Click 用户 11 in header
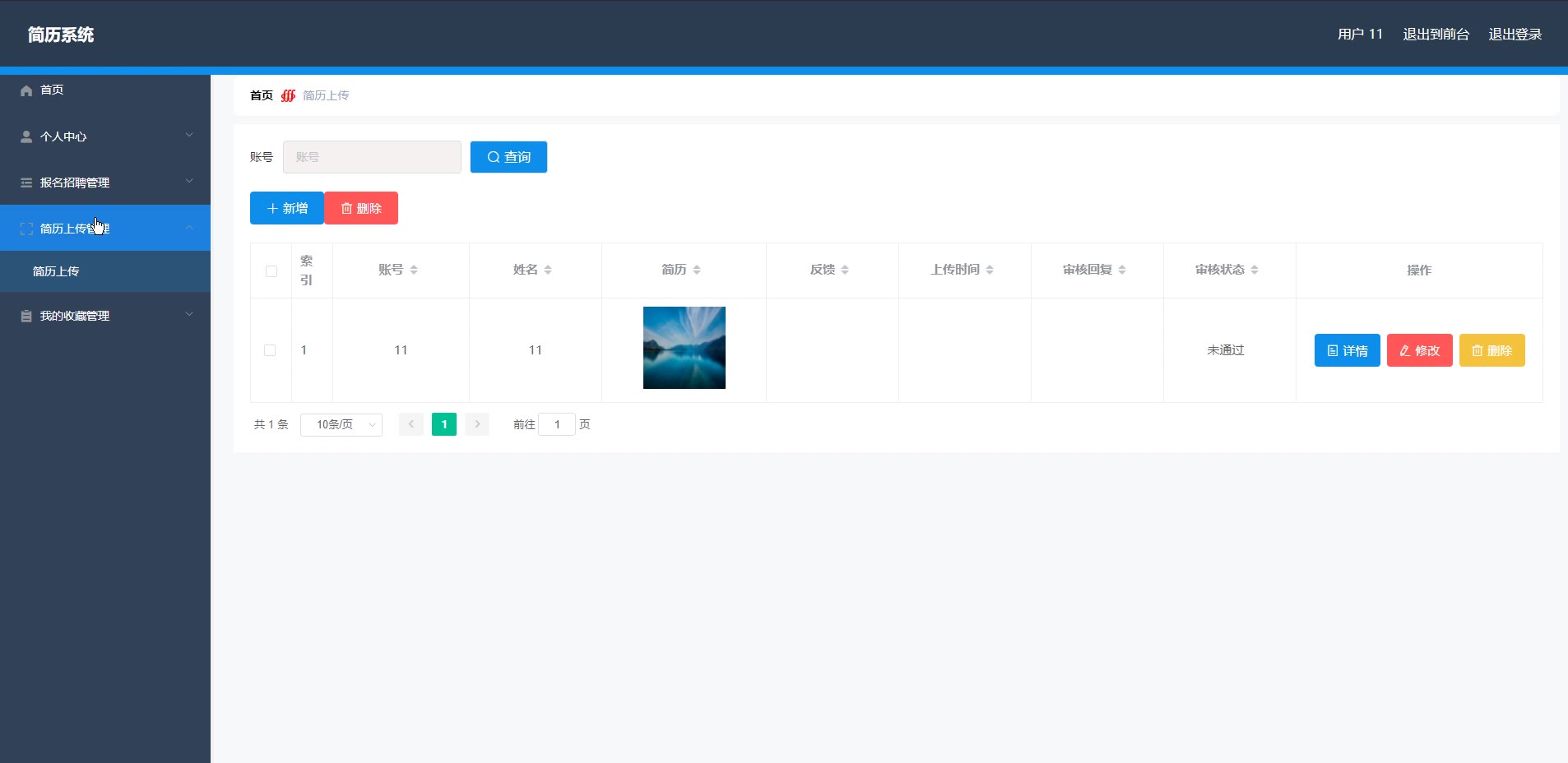 (x=1360, y=35)
